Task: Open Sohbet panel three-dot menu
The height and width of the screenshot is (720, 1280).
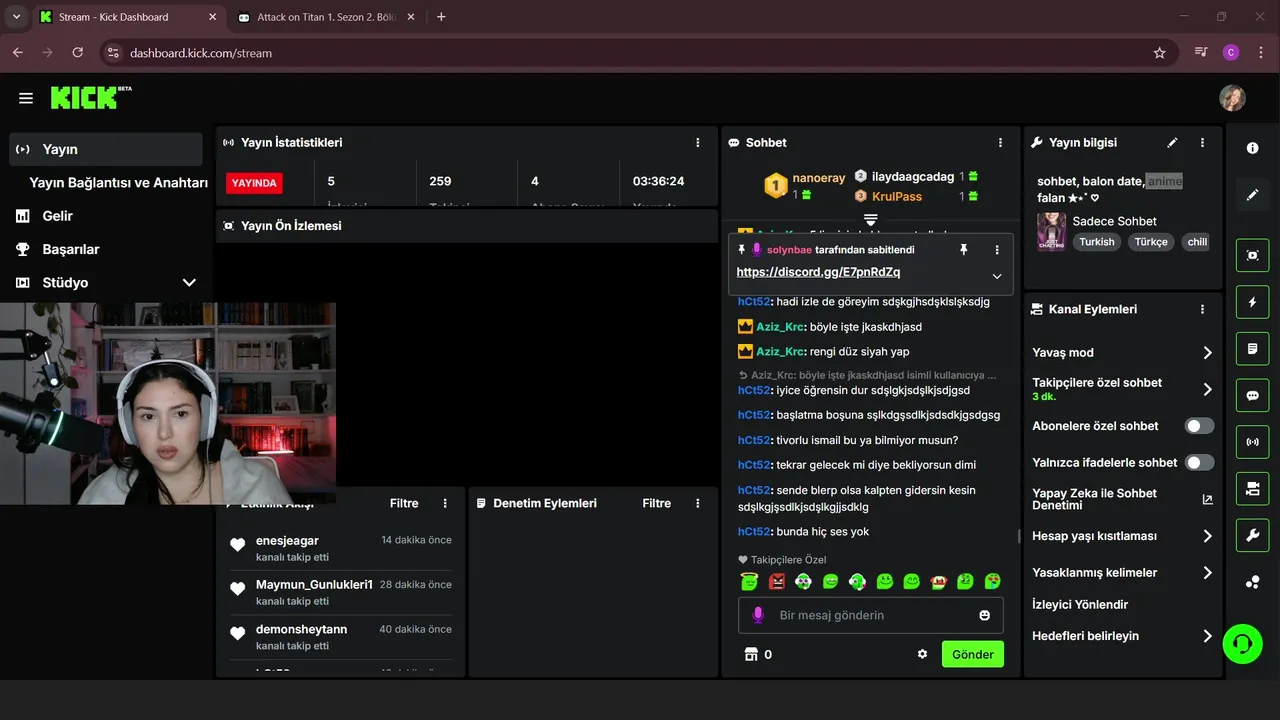Action: (1000, 143)
